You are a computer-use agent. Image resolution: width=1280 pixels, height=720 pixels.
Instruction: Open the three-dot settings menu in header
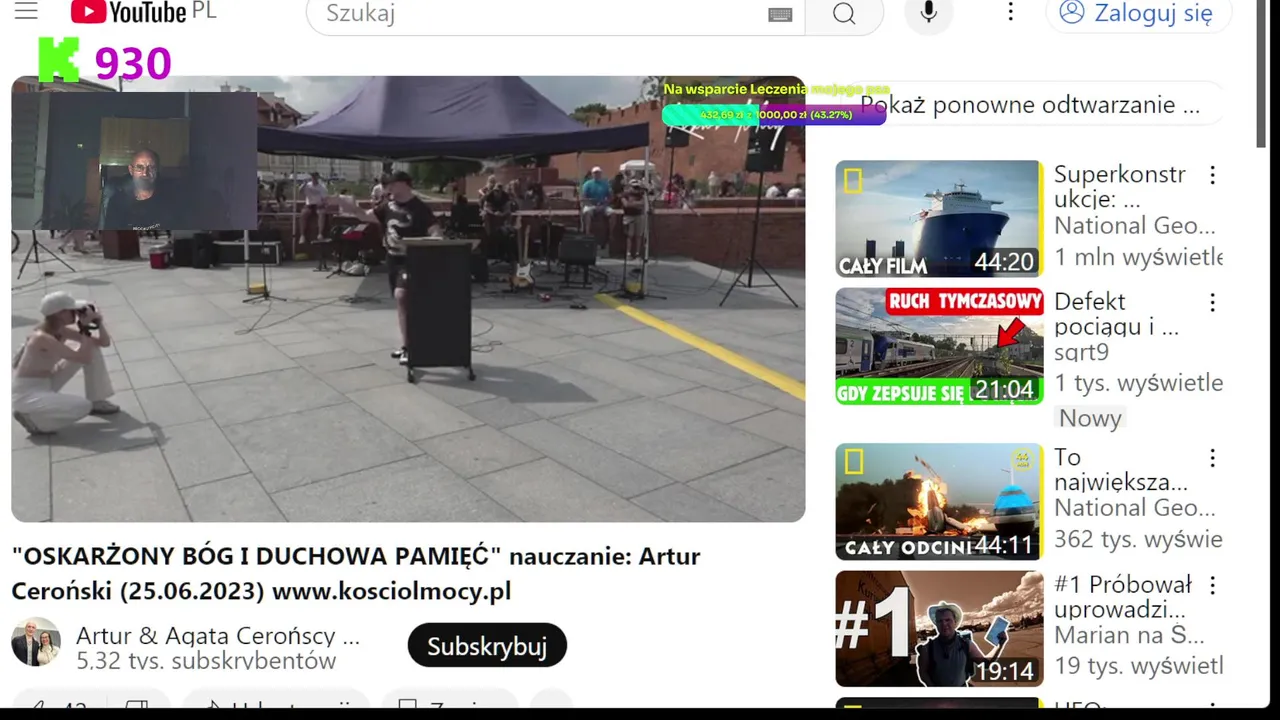1010,12
